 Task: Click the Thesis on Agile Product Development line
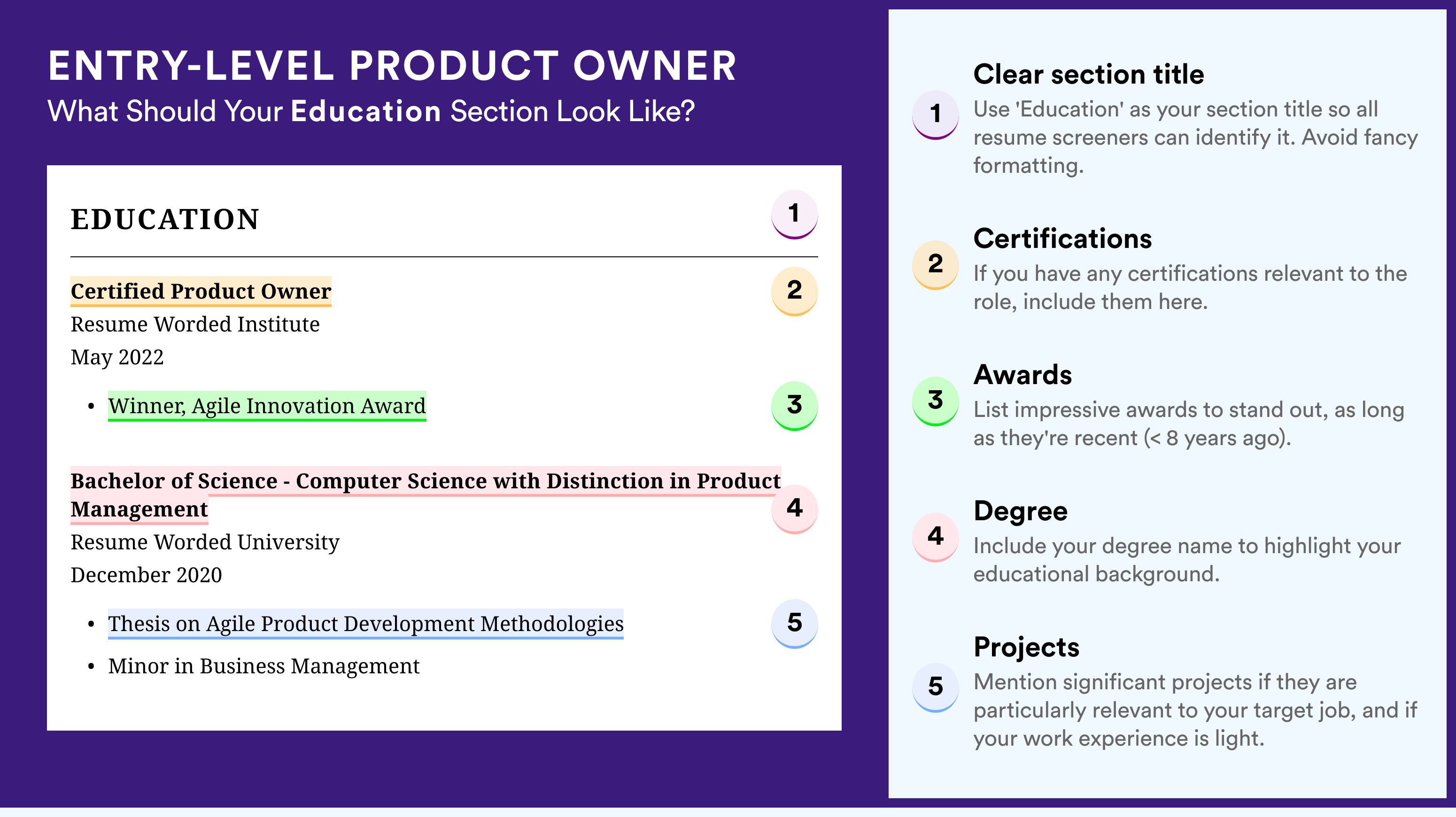pyautogui.click(x=366, y=624)
